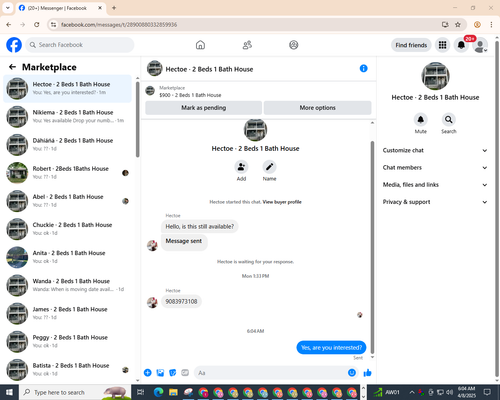Click the Find friends button
The image size is (500, 400).
[x=411, y=45]
